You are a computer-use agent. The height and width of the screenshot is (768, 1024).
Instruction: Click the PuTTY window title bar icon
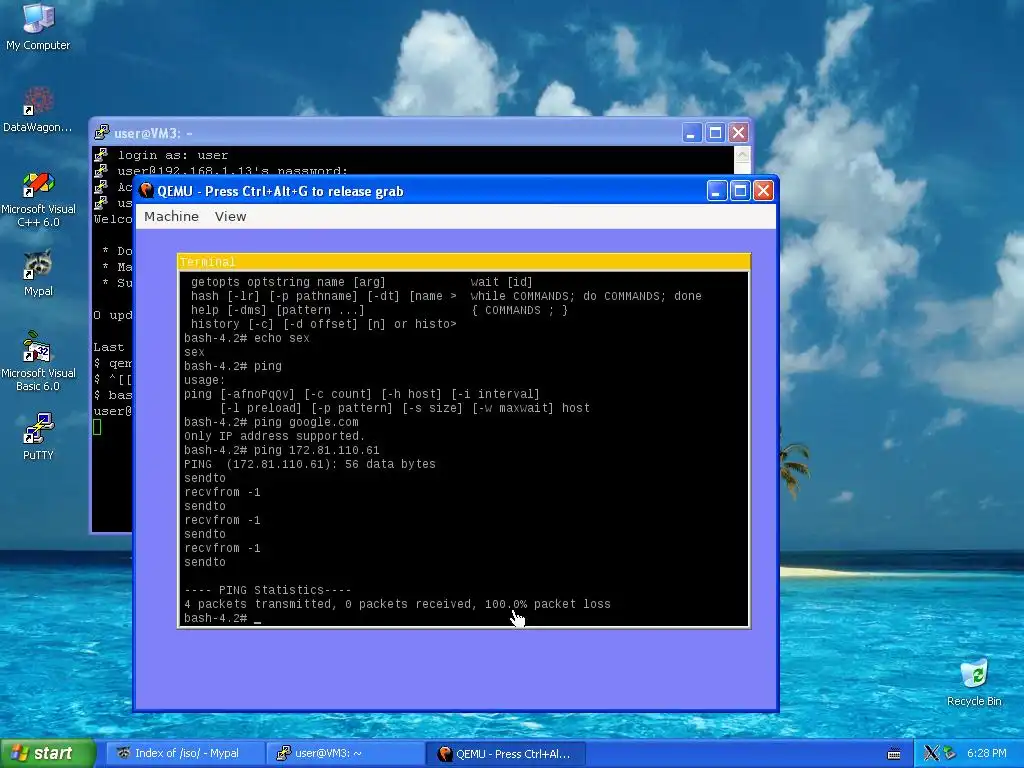pyautogui.click(x=101, y=133)
